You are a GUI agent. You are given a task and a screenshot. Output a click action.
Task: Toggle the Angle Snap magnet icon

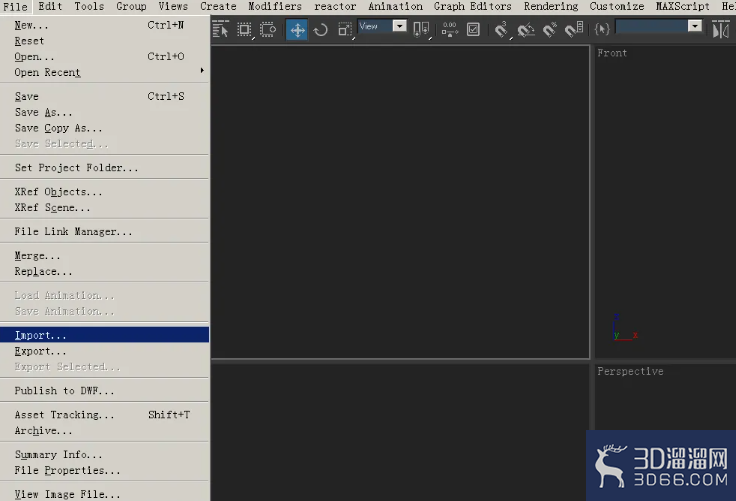526,30
